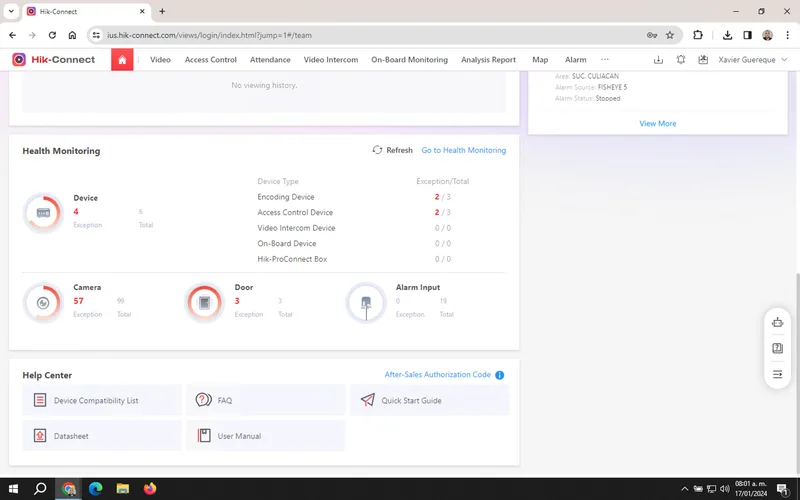Open the Access Control menu
The image size is (800, 500).
point(211,60)
